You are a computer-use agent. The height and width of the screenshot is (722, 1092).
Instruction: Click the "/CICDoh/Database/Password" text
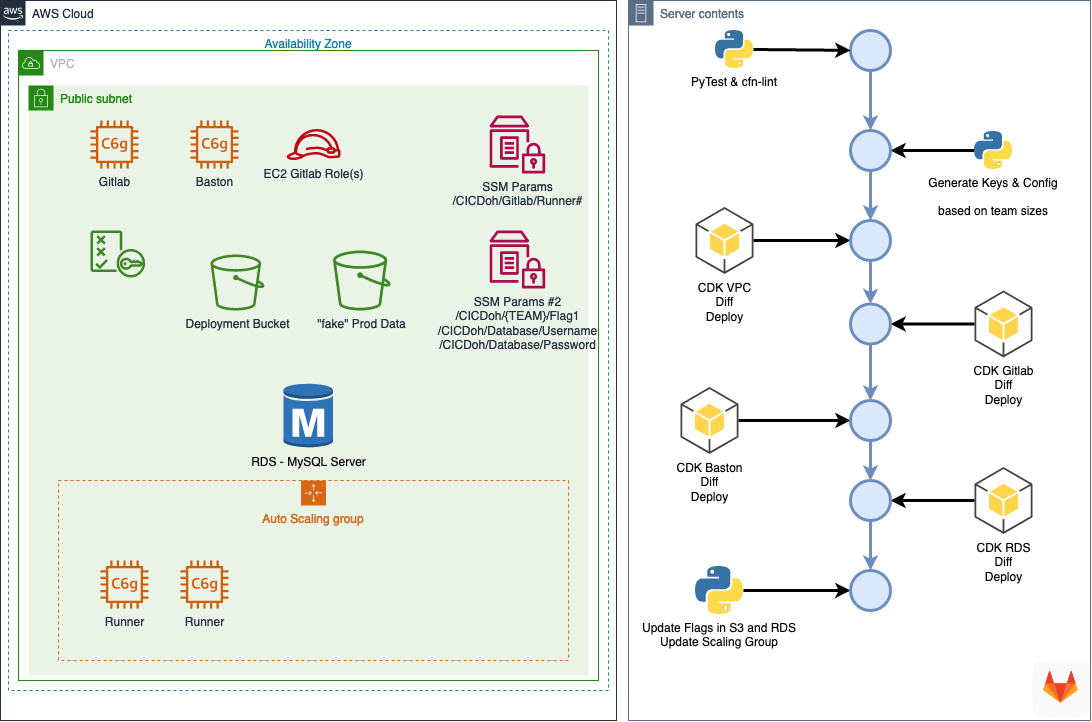click(x=517, y=345)
